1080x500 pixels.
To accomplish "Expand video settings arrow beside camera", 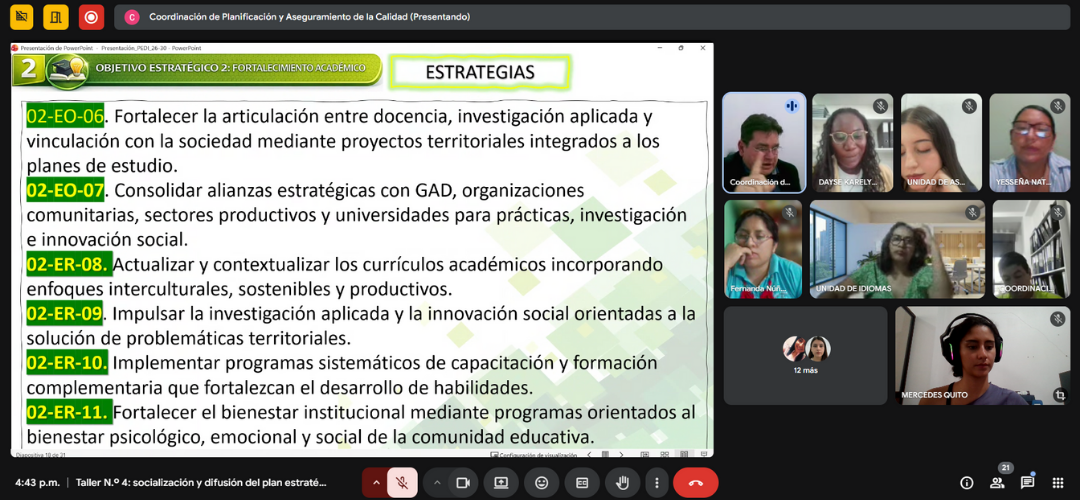I will coord(437,483).
